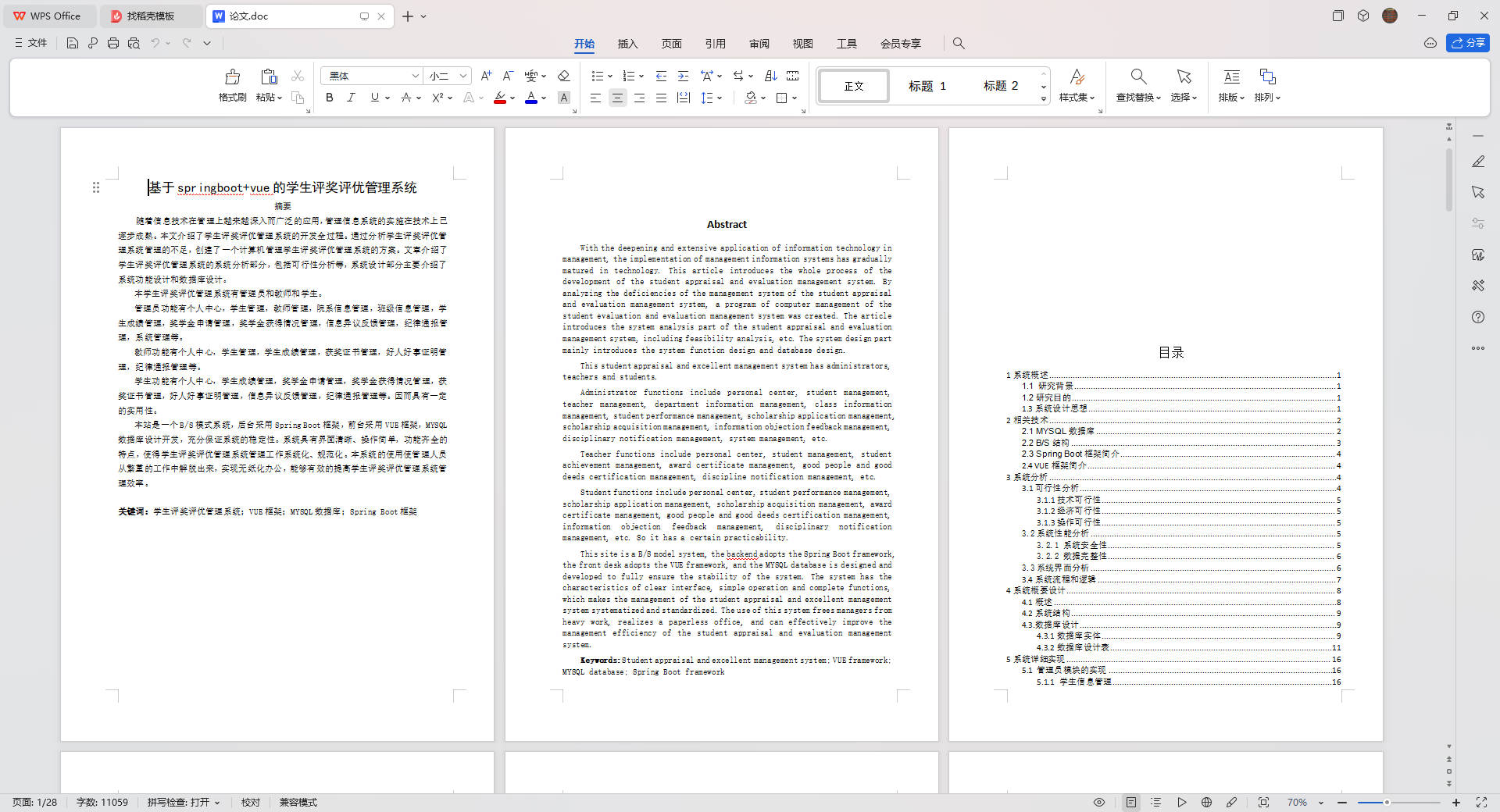Apply the 标题 2 heading style

coord(1001,86)
